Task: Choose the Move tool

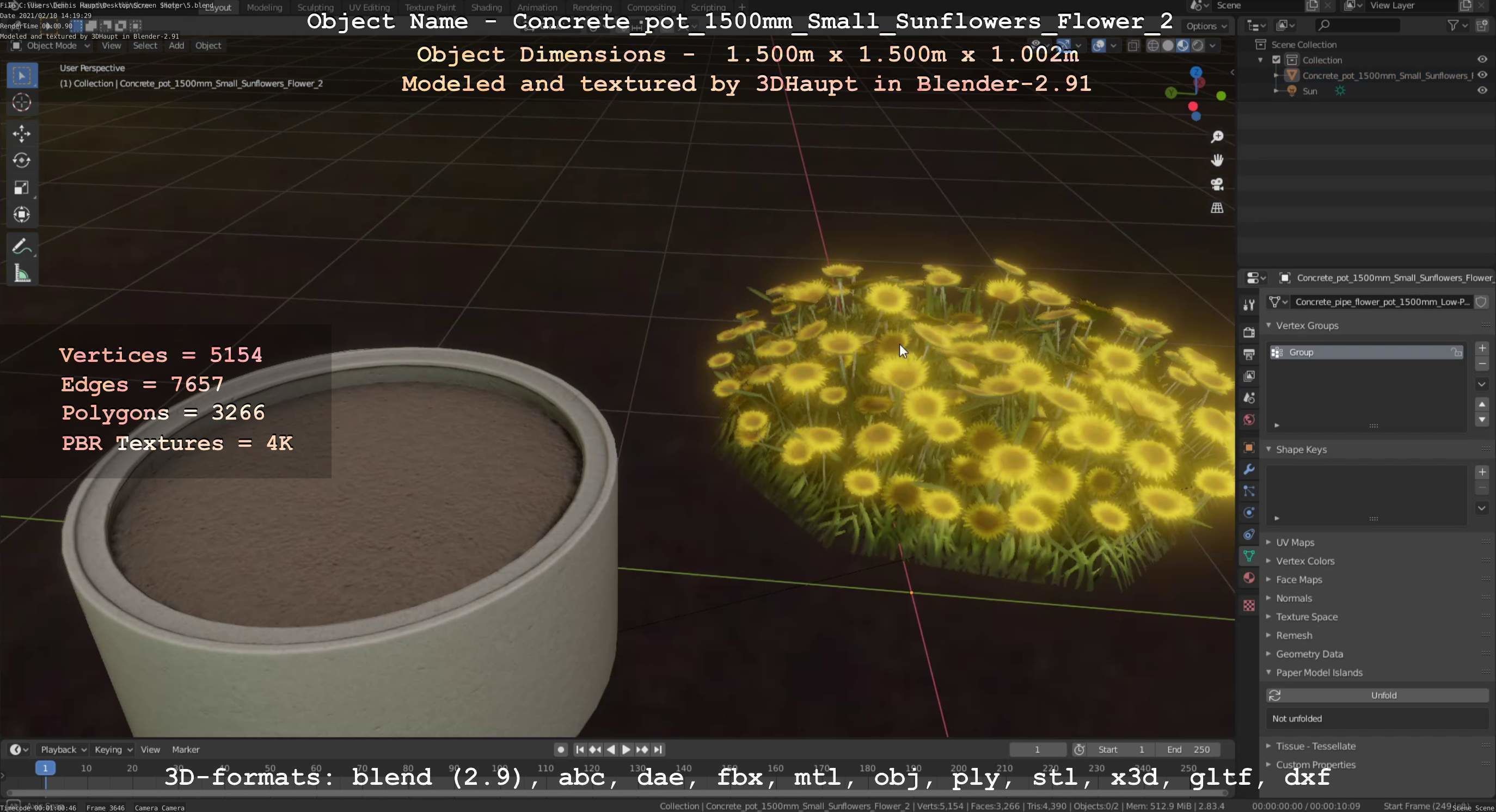Action: pos(22,133)
